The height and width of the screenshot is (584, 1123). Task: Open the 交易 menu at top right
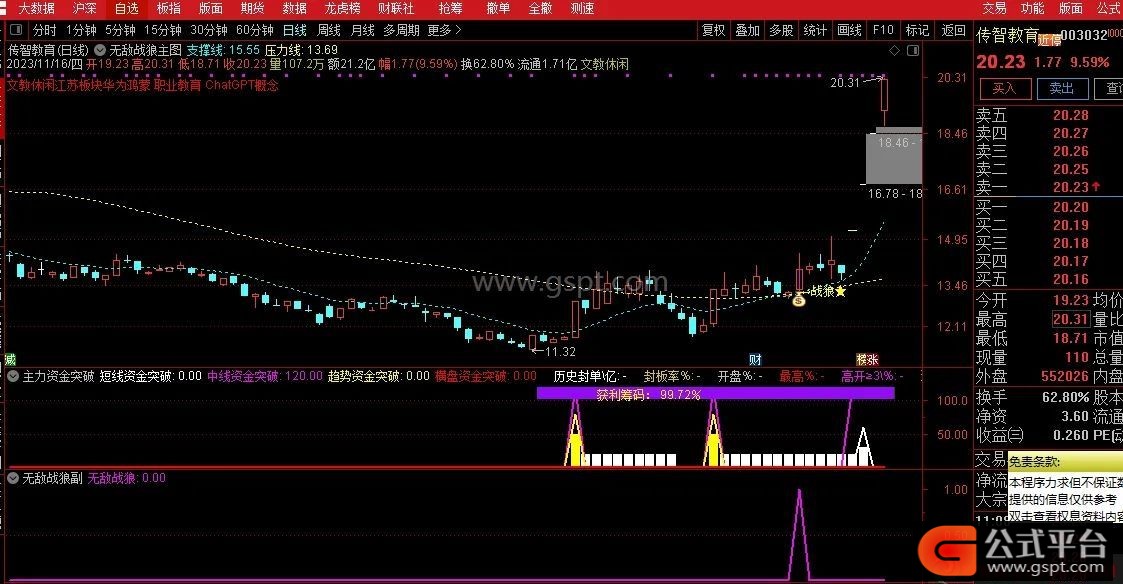click(x=994, y=9)
